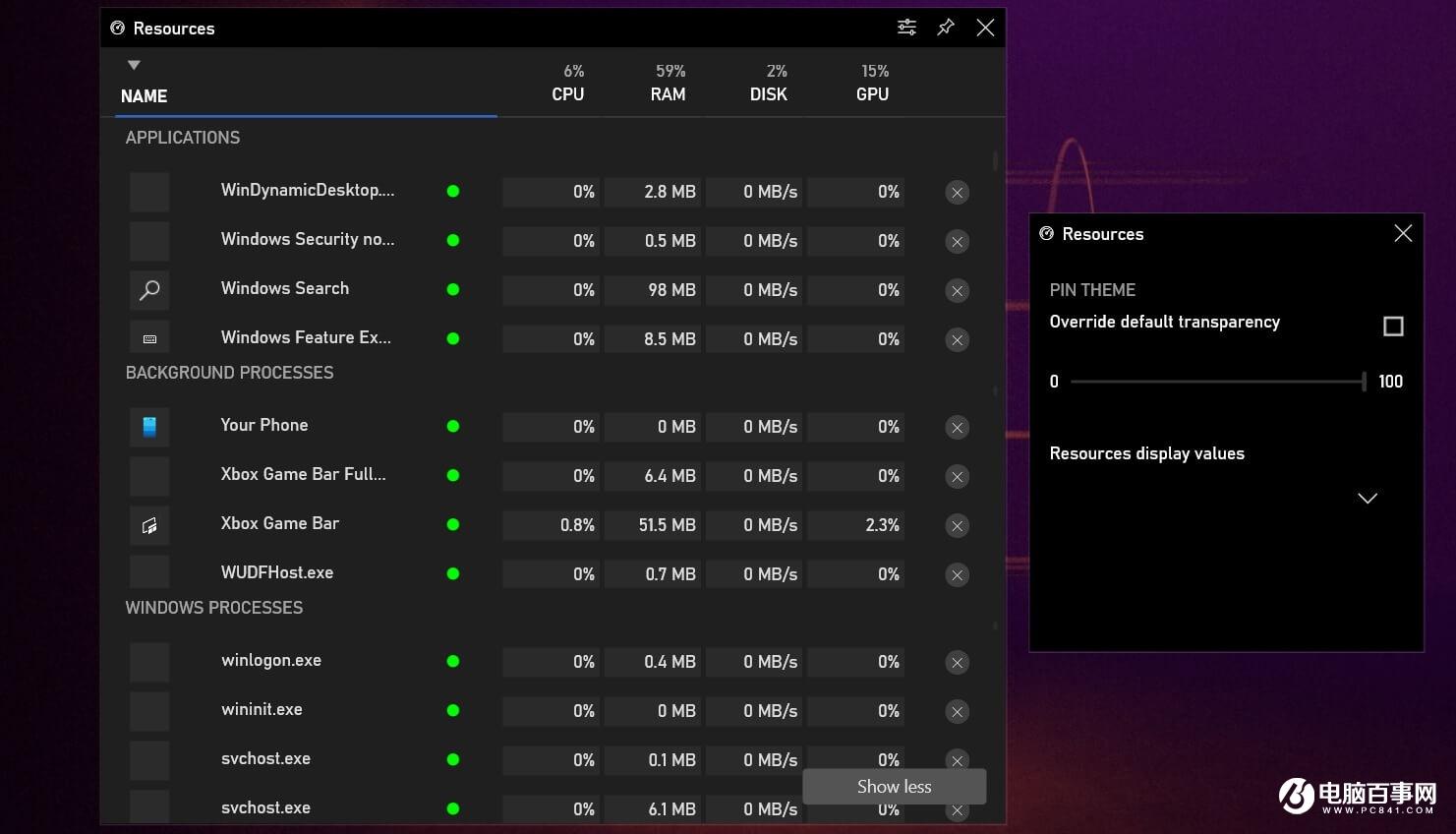The height and width of the screenshot is (834, 1456).
Task: Expand the Resources display values dropdown
Action: 1368,498
